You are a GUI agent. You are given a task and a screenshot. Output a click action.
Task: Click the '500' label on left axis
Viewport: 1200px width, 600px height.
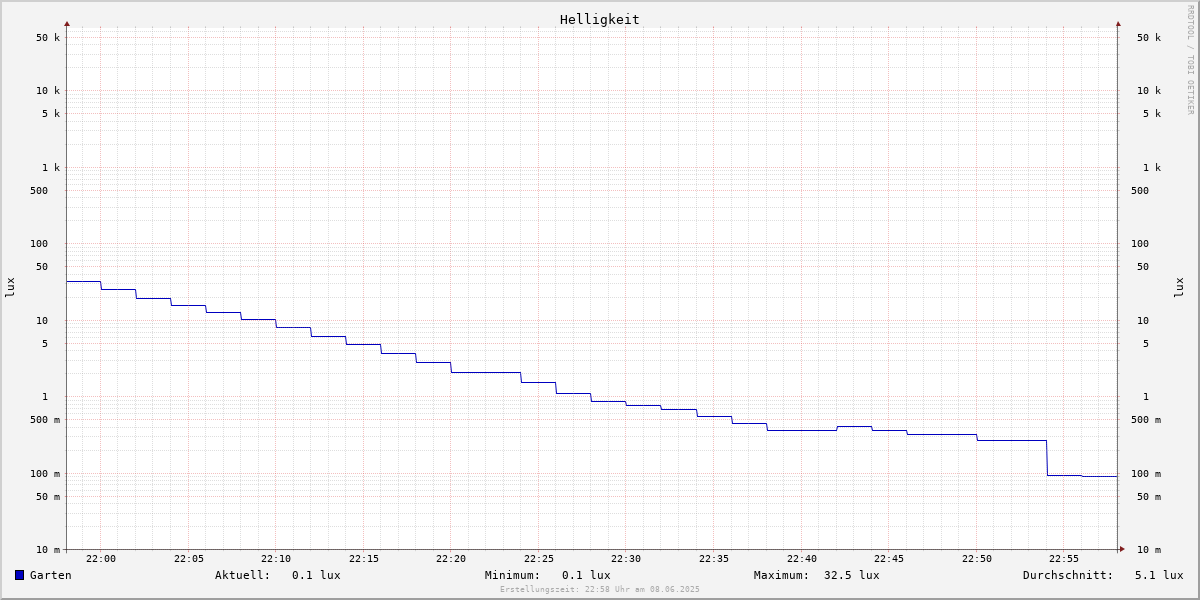pos(39,191)
